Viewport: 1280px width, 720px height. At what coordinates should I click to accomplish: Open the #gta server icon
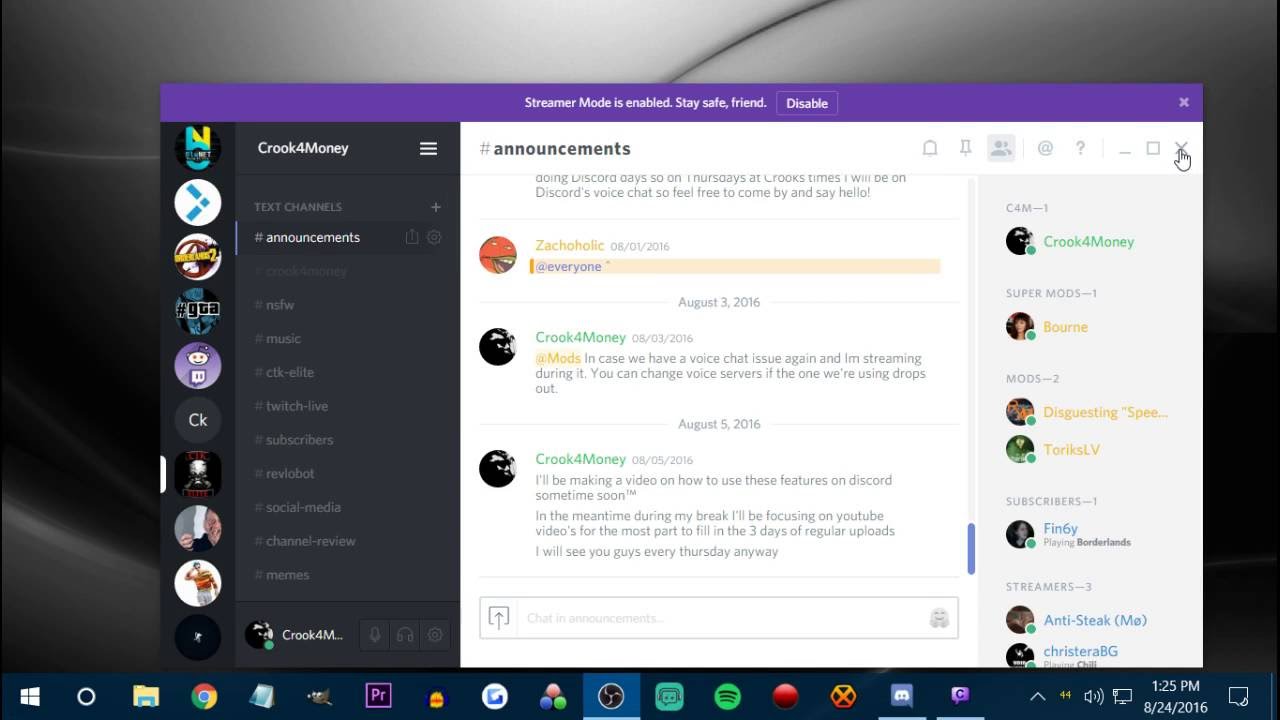197,311
